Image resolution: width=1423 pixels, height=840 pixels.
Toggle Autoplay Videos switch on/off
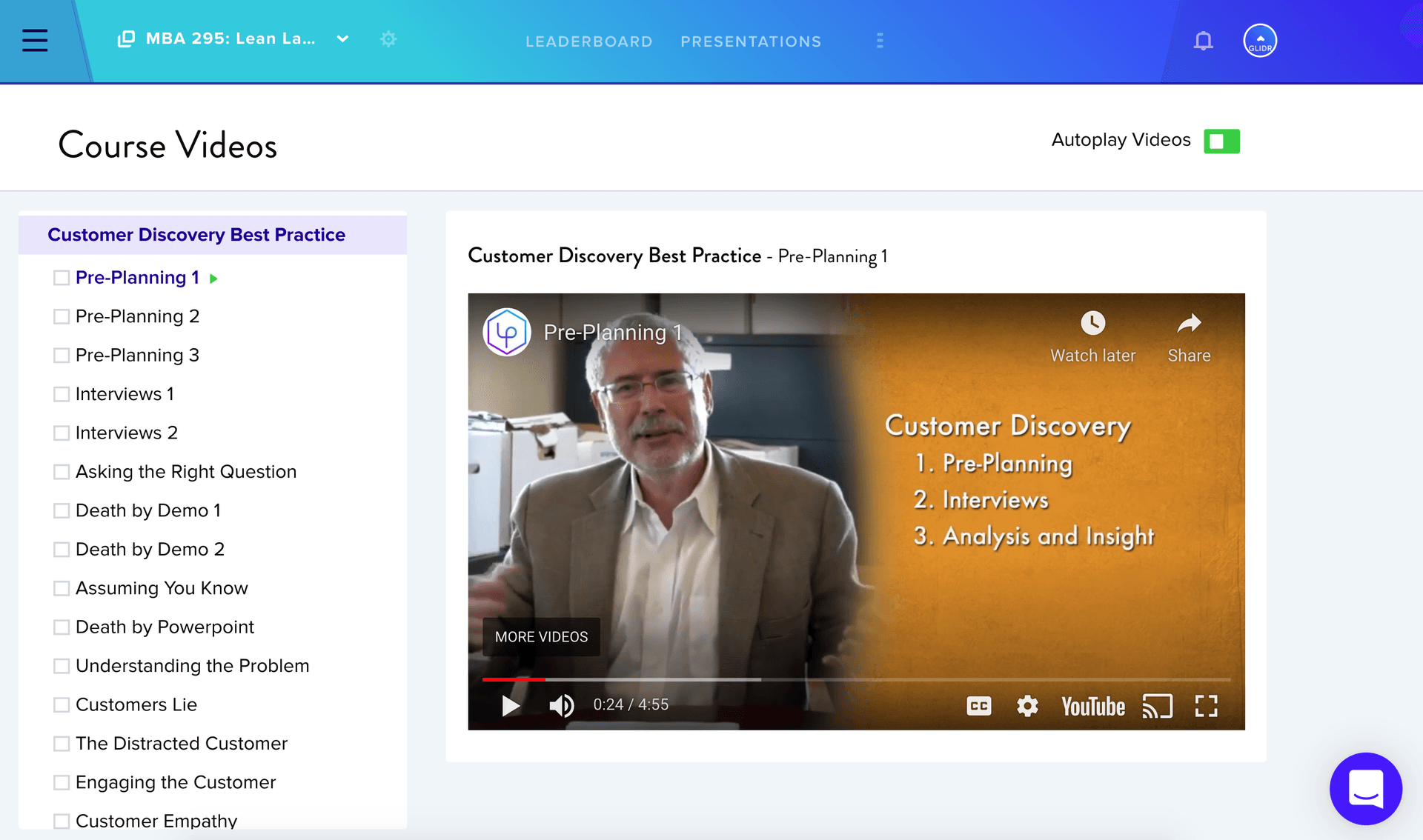(1222, 140)
